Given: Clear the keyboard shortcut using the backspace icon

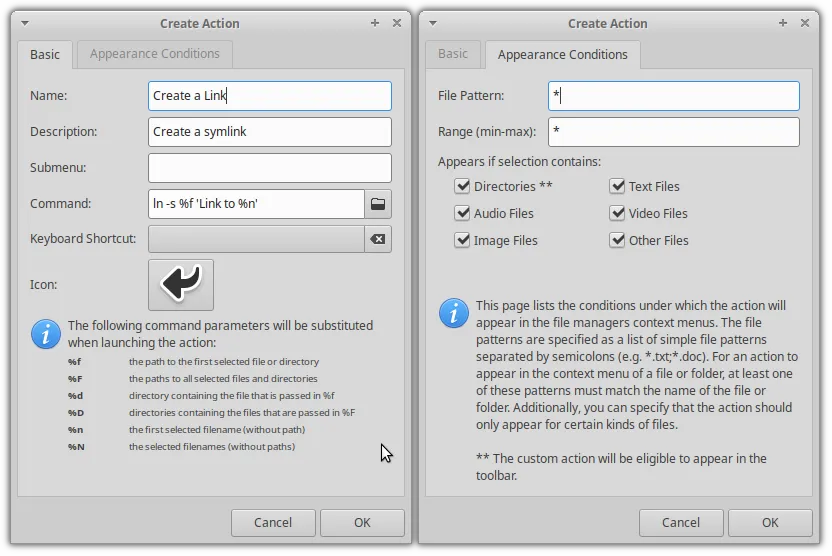Looking at the screenshot, I should pos(377,240).
